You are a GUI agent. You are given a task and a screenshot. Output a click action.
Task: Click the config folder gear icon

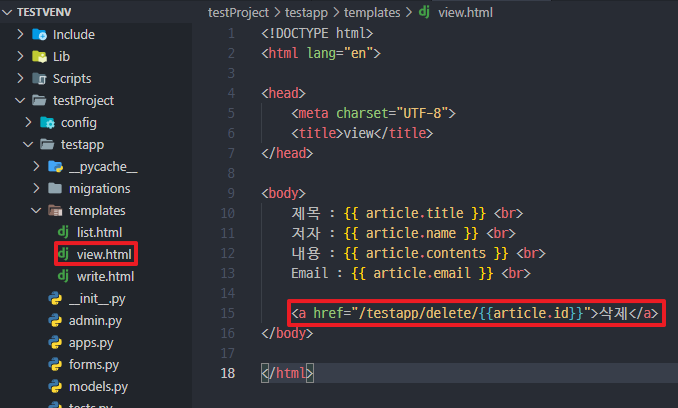click(x=48, y=123)
